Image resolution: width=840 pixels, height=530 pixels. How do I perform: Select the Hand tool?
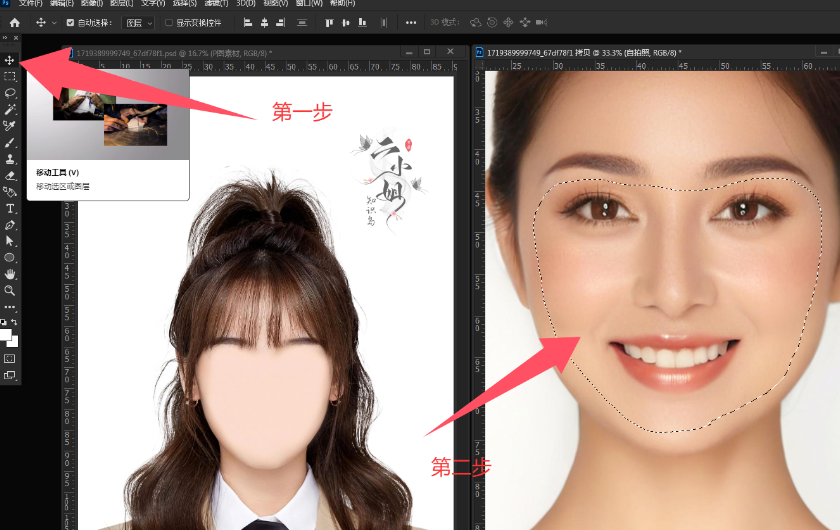(10, 274)
